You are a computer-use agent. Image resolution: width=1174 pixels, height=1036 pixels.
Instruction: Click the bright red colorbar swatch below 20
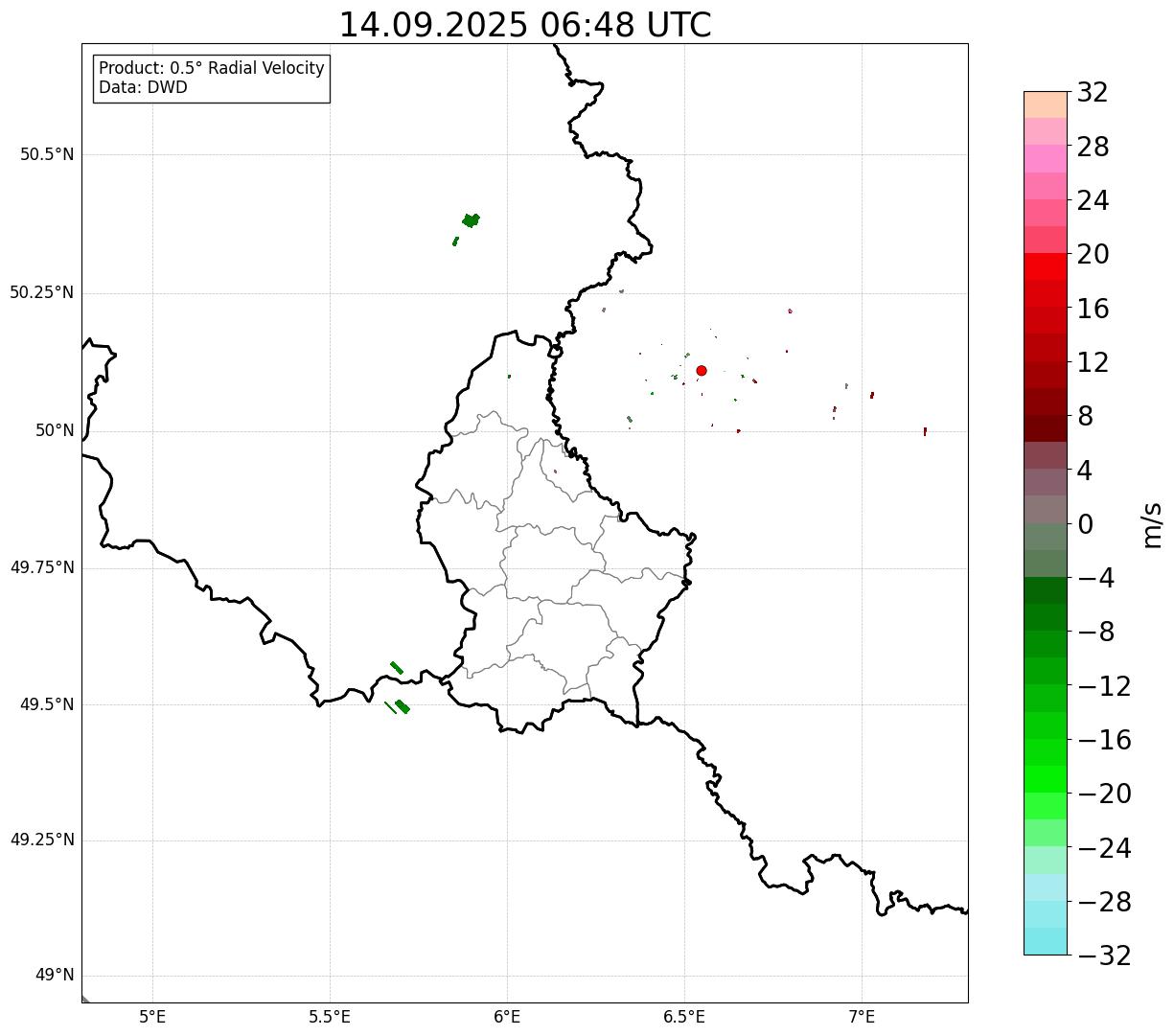[x=1046, y=266]
